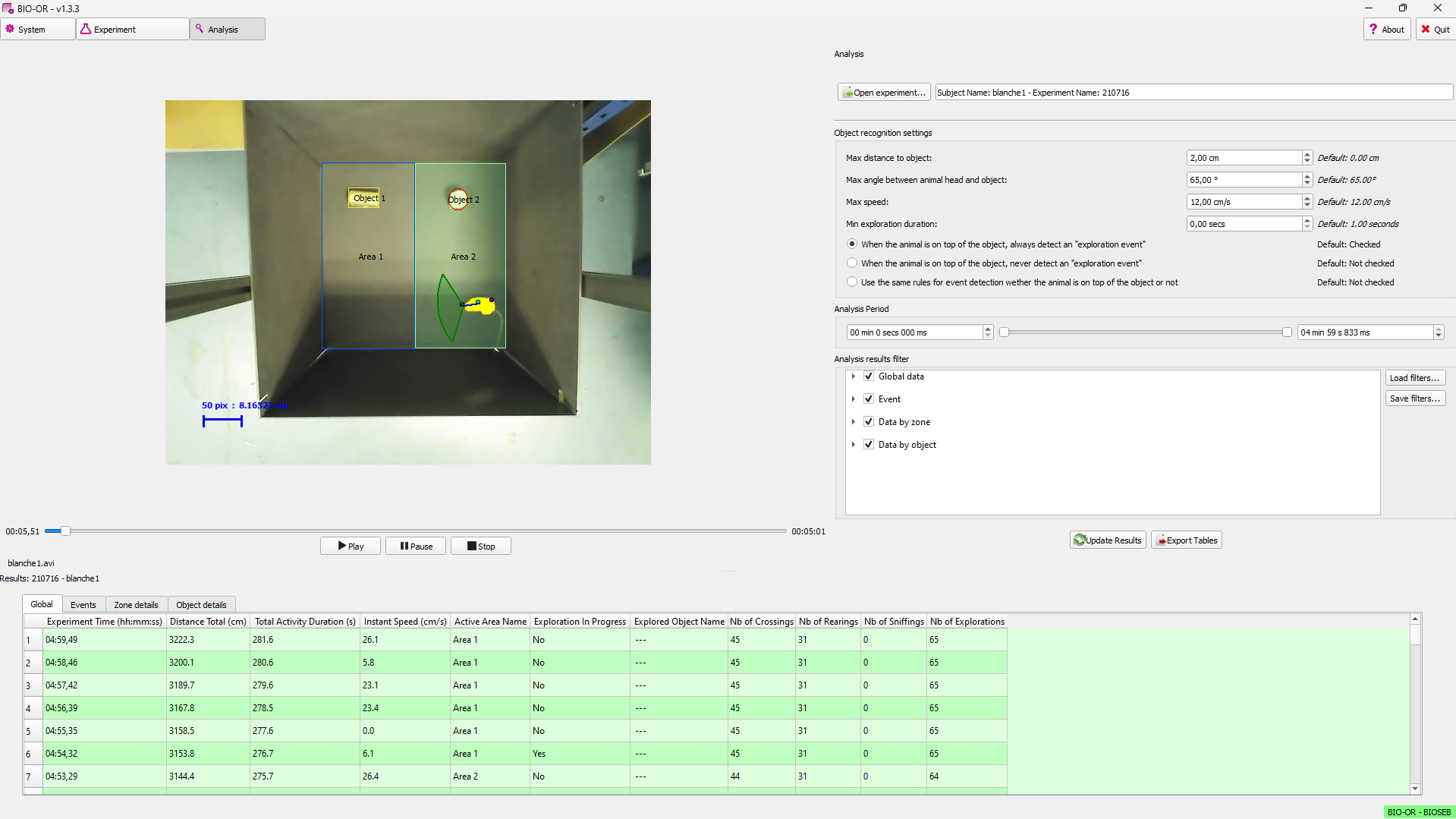Screen dimensions: 1456x819
Task: Switch to the Zone details tab
Action: coord(136,605)
